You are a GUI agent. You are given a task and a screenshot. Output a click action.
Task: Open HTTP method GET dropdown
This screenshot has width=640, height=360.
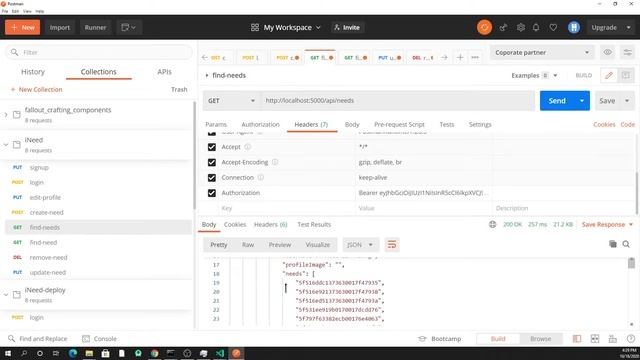231,100
